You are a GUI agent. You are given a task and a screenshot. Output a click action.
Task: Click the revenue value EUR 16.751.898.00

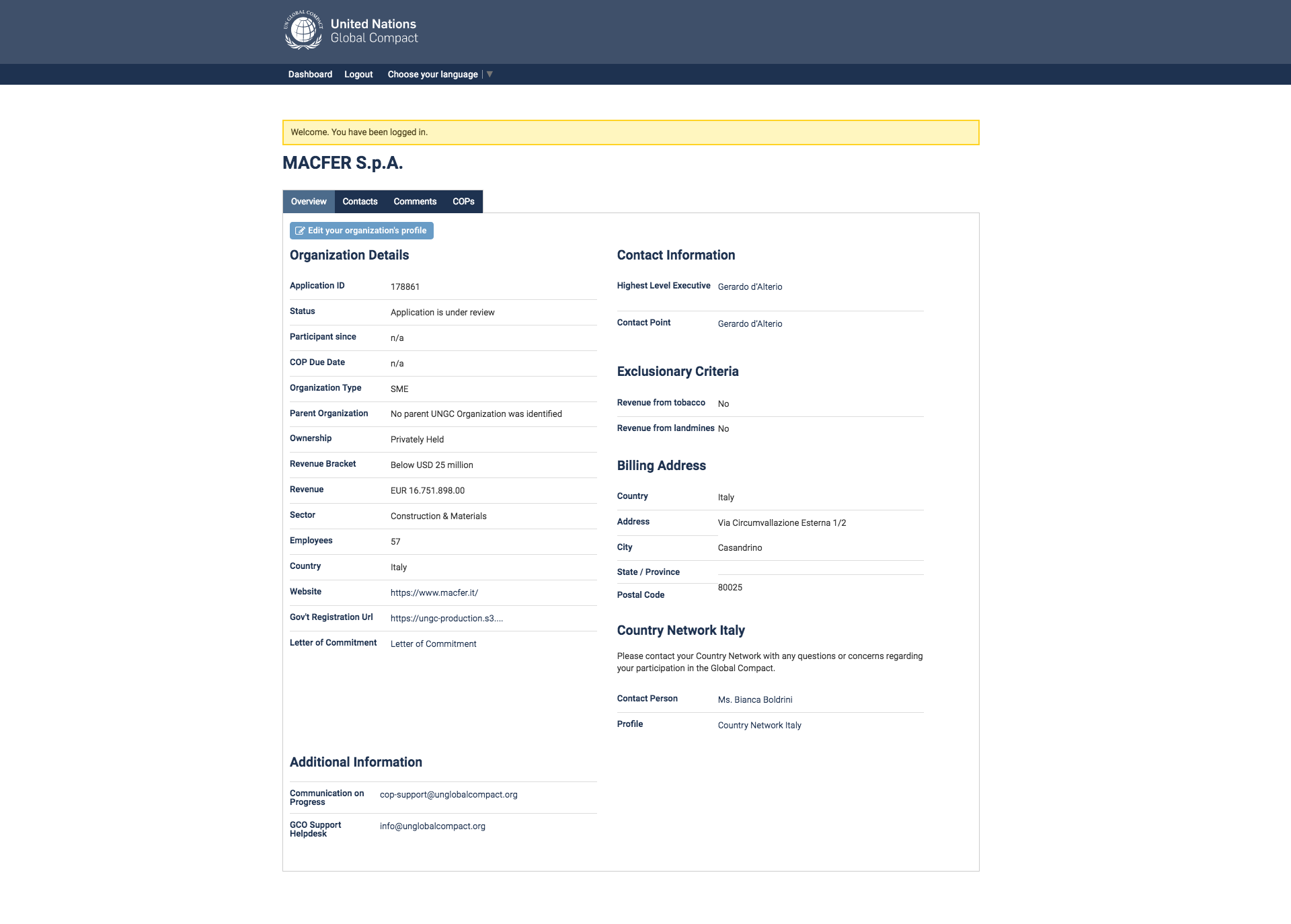tap(428, 491)
